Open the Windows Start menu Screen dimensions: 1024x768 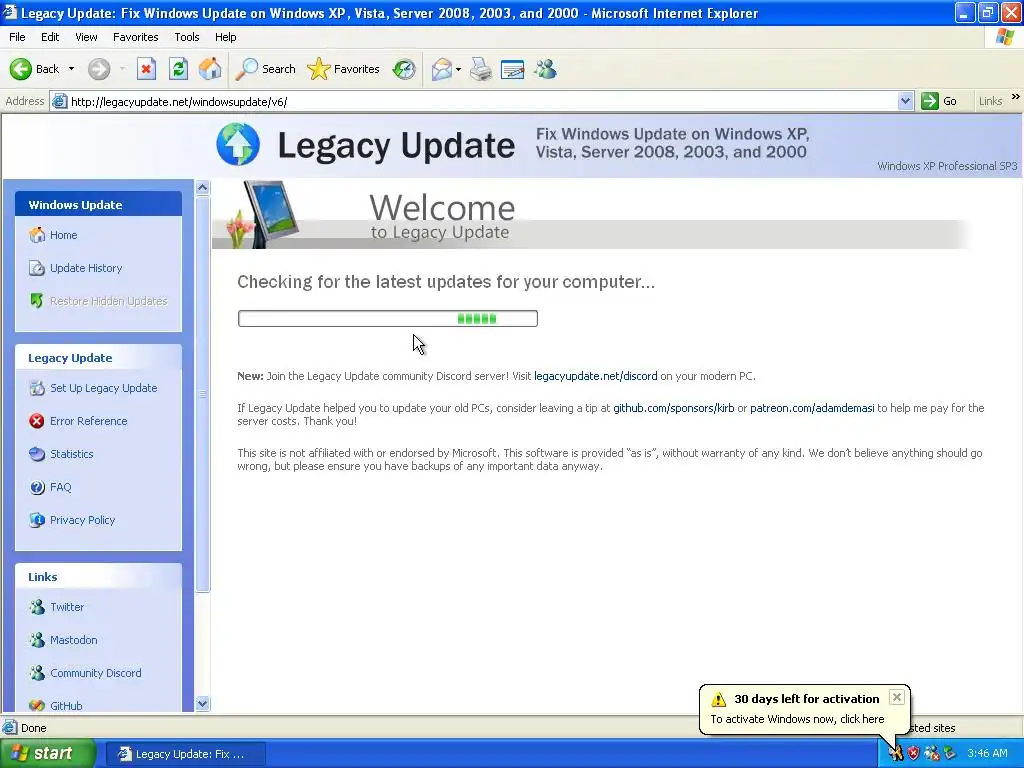point(48,754)
